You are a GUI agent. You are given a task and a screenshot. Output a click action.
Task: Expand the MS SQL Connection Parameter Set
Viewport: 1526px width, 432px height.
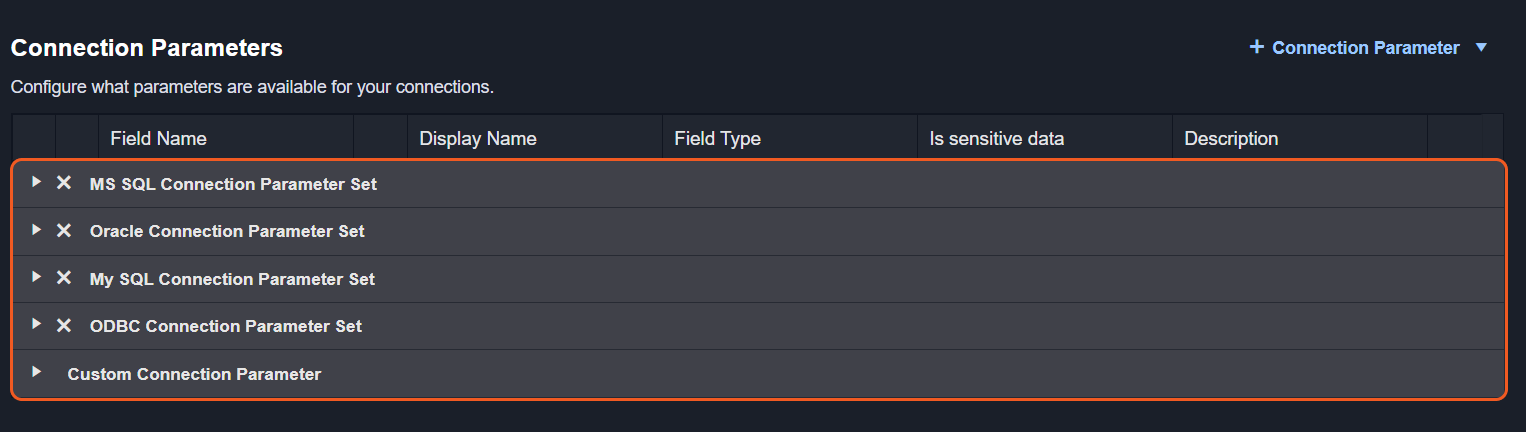[x=36, y=182]
